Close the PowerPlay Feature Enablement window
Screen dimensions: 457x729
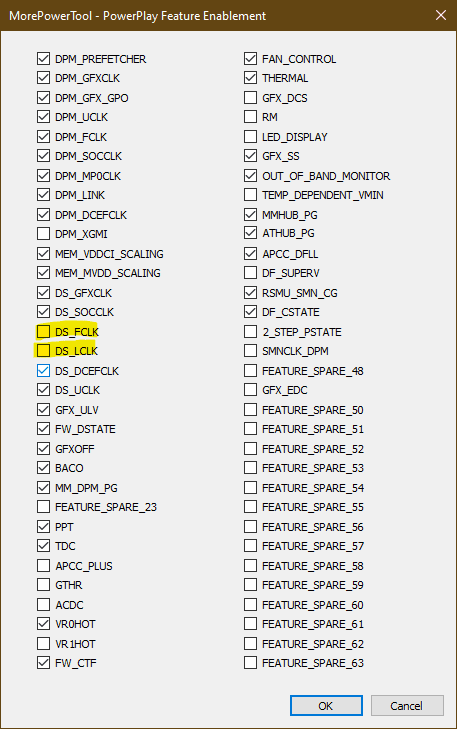pos(441,15)
